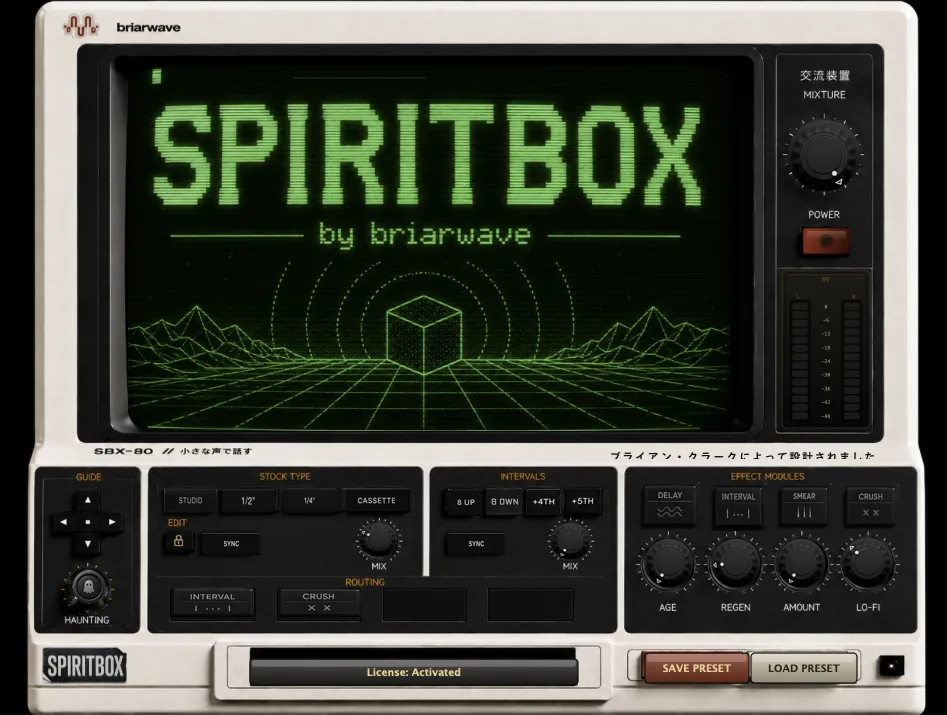The height and width of the screenshot is (715, 947).
Task: Toggle Sync in Intervals section
Action: (476, 543)
